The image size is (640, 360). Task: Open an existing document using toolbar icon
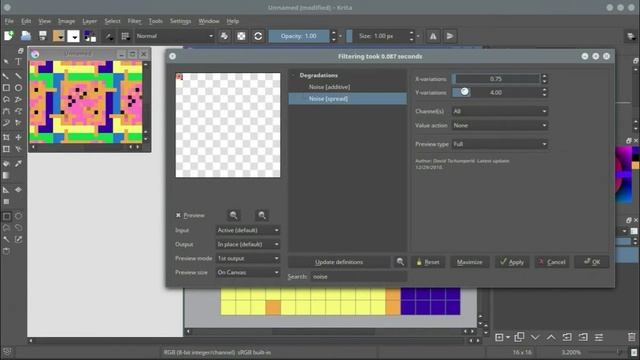(x=26, y=36)
